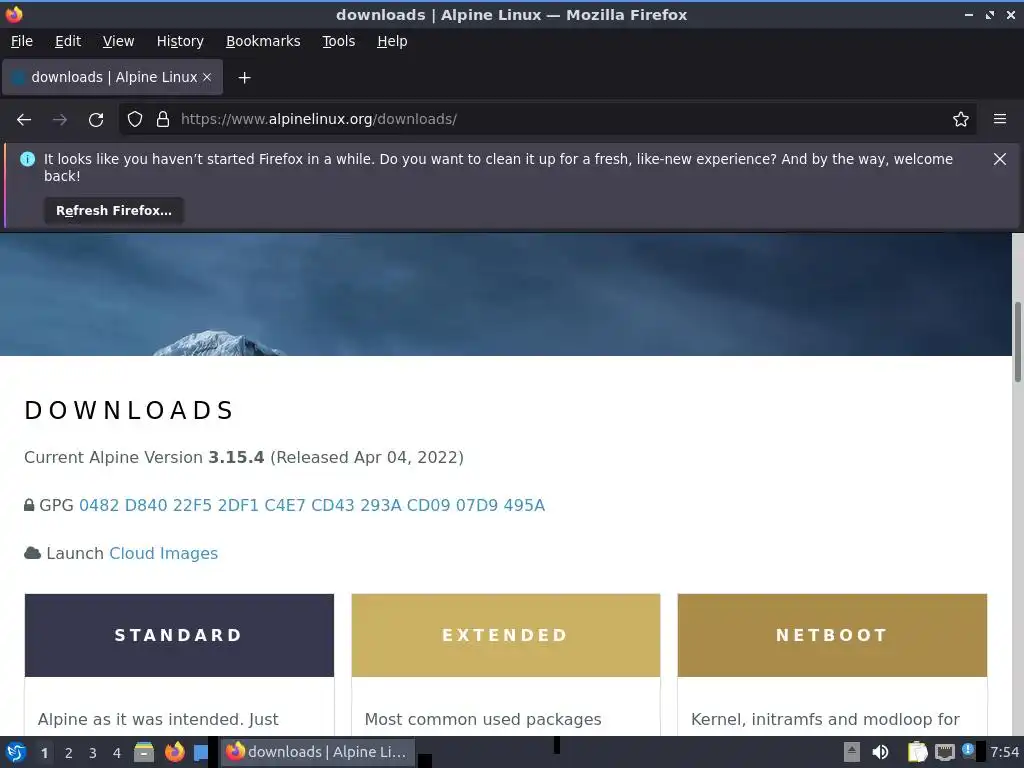Select the EXTENDED download card header
This screenshot has width=1024, height=768.
pos(505,635)
